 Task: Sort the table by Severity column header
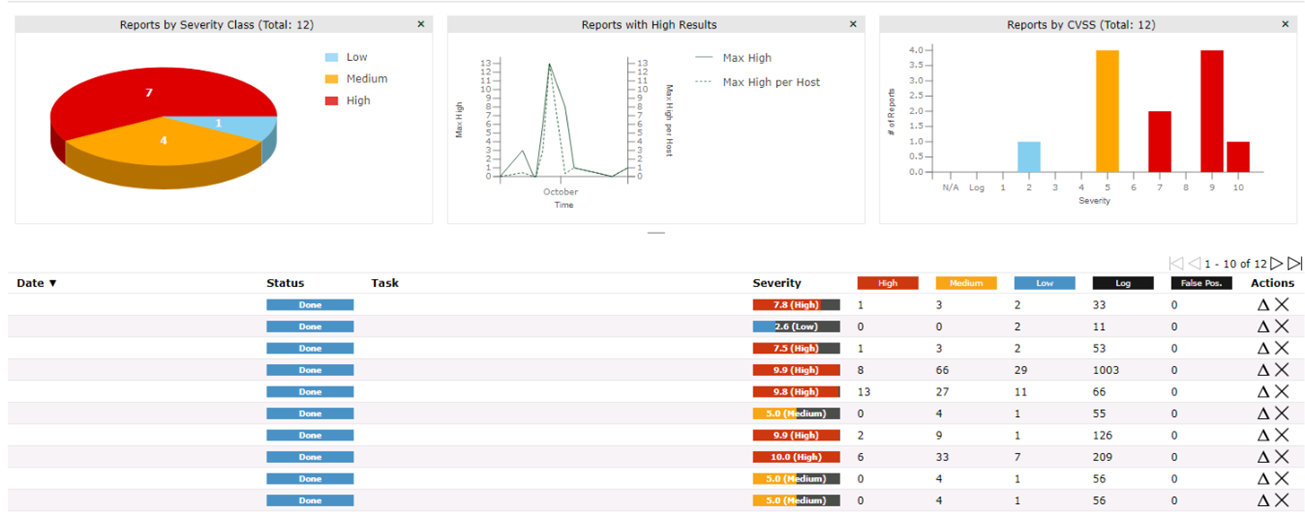(x=777, y=283)
